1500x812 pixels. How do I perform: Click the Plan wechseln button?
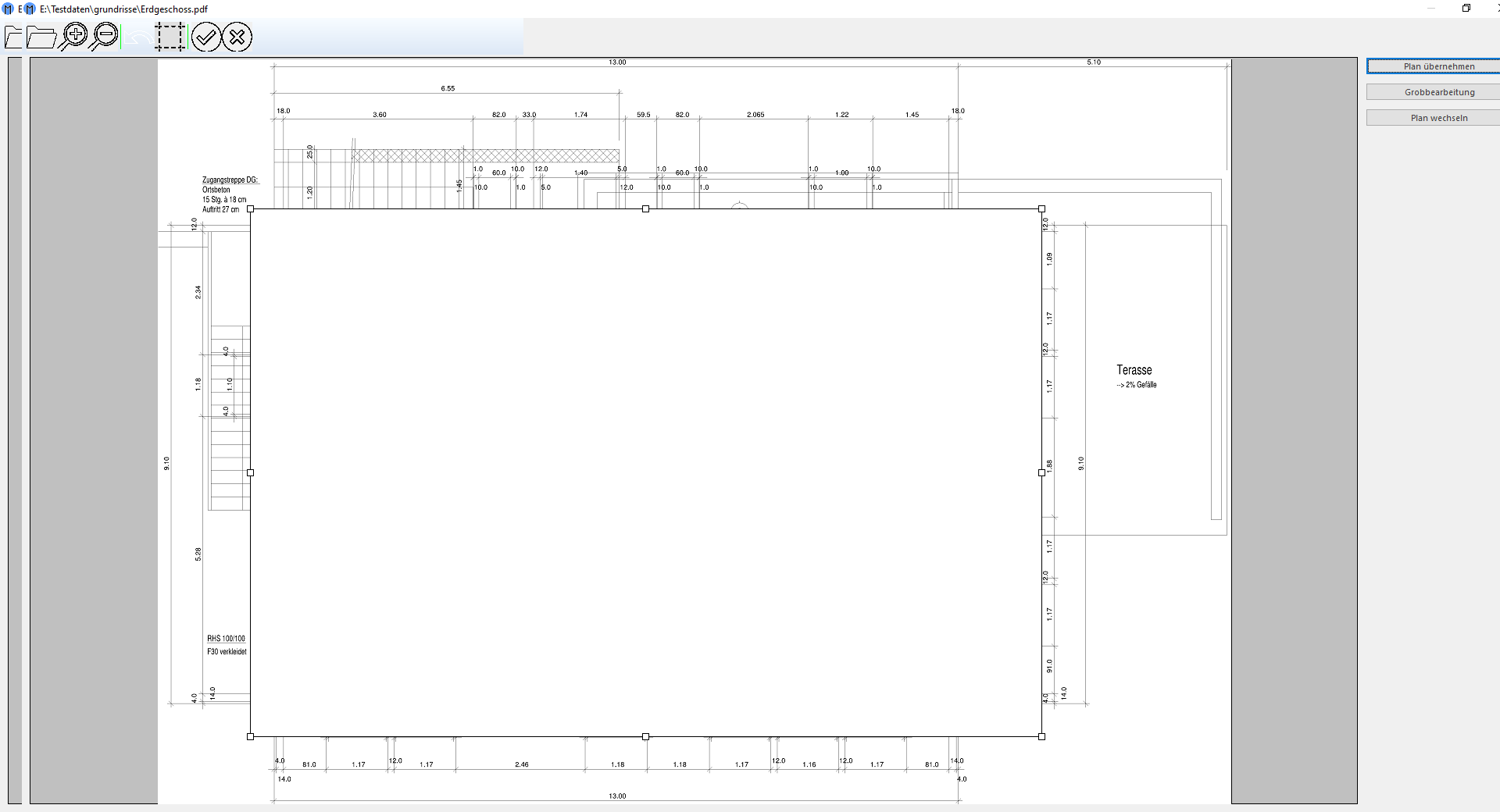pos(1439,118)
